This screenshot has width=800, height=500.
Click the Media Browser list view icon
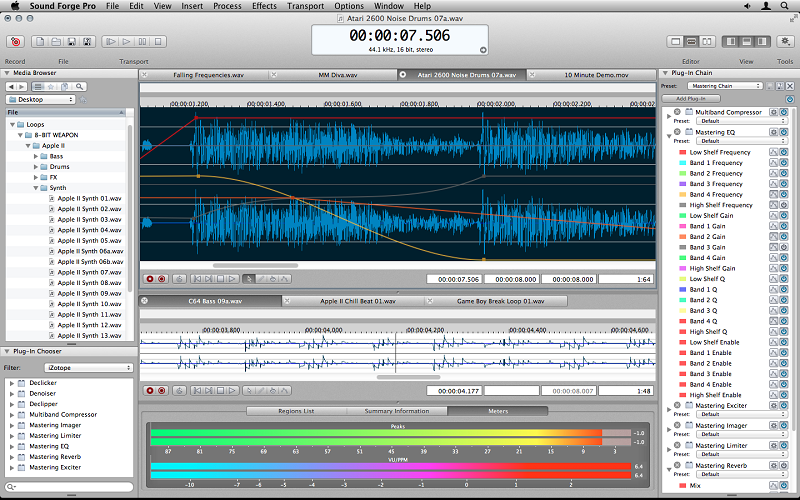point(38,87)
